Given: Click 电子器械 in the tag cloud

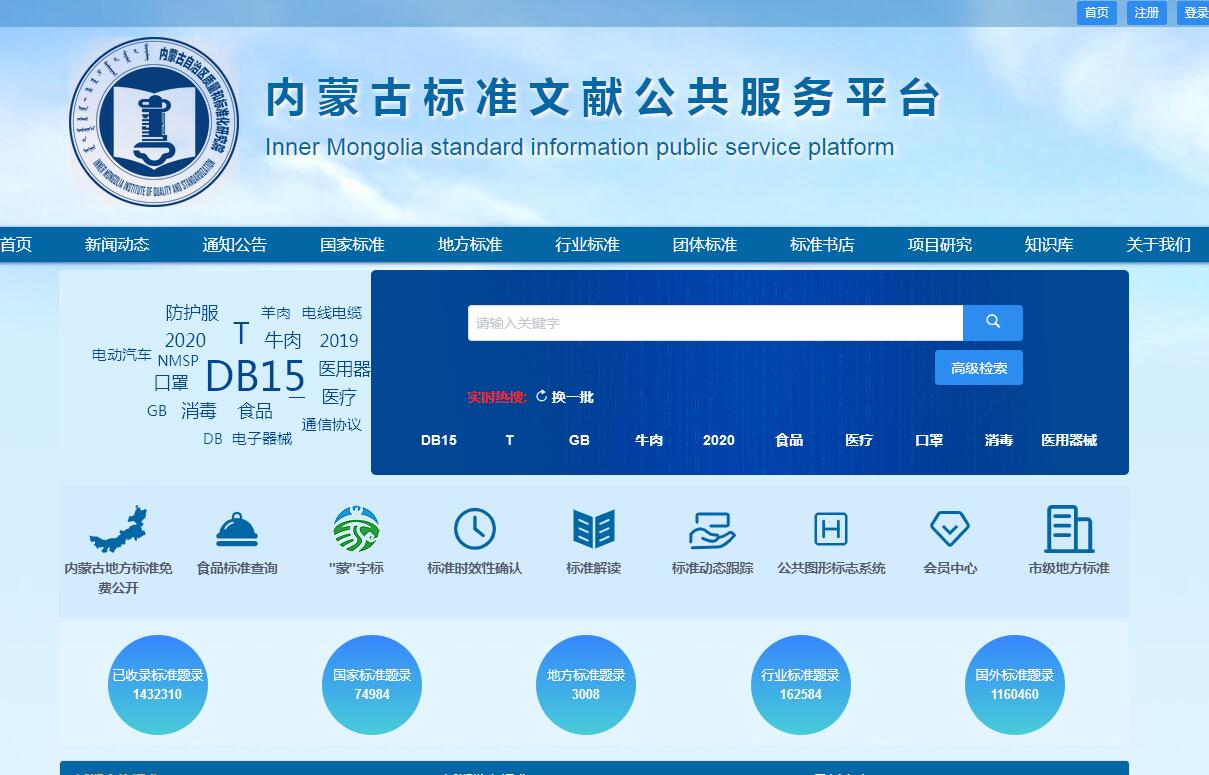Looking at the screenshot, I should point(262,439).
